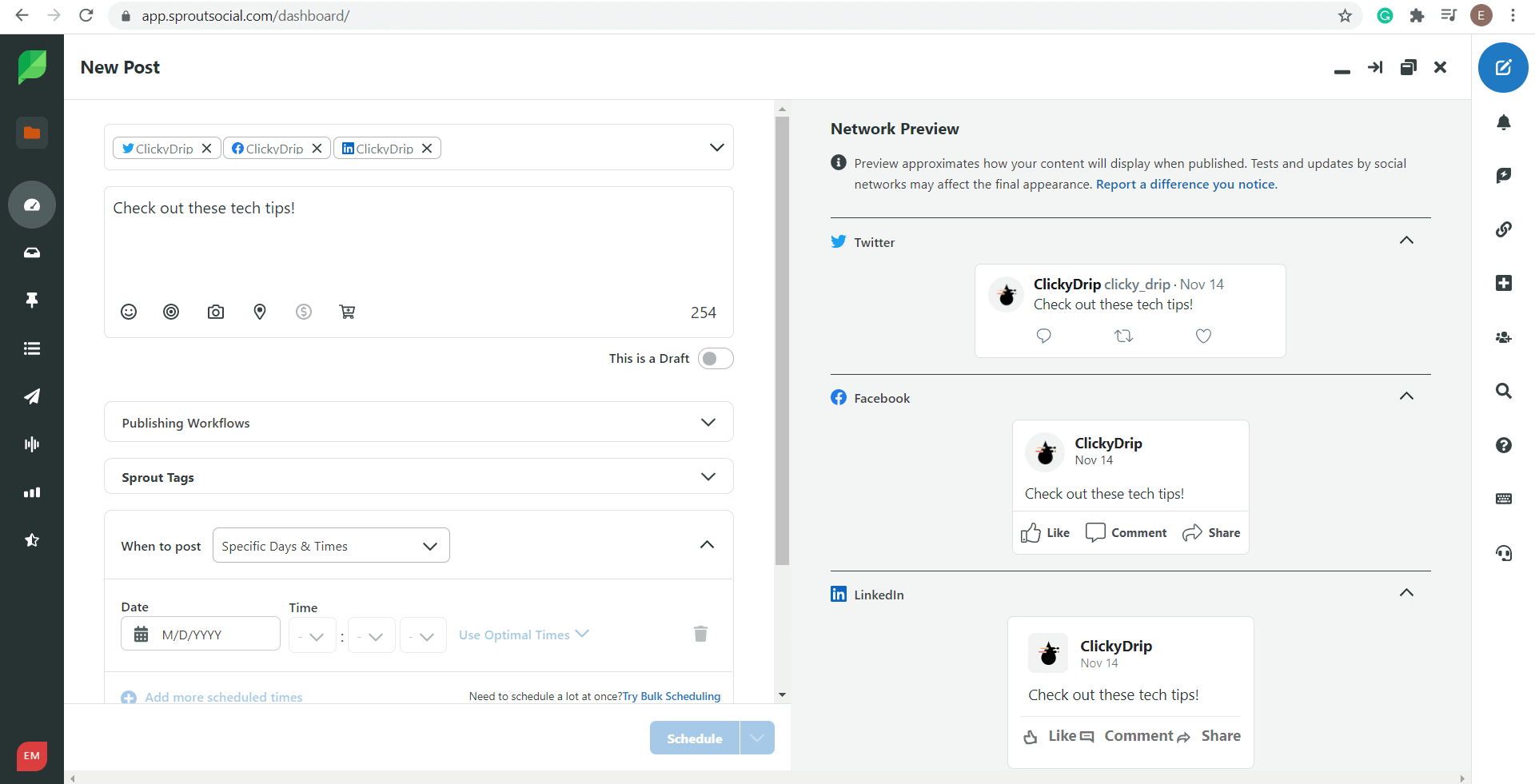Open the dashboard gauge icon in sidebar

32,205
